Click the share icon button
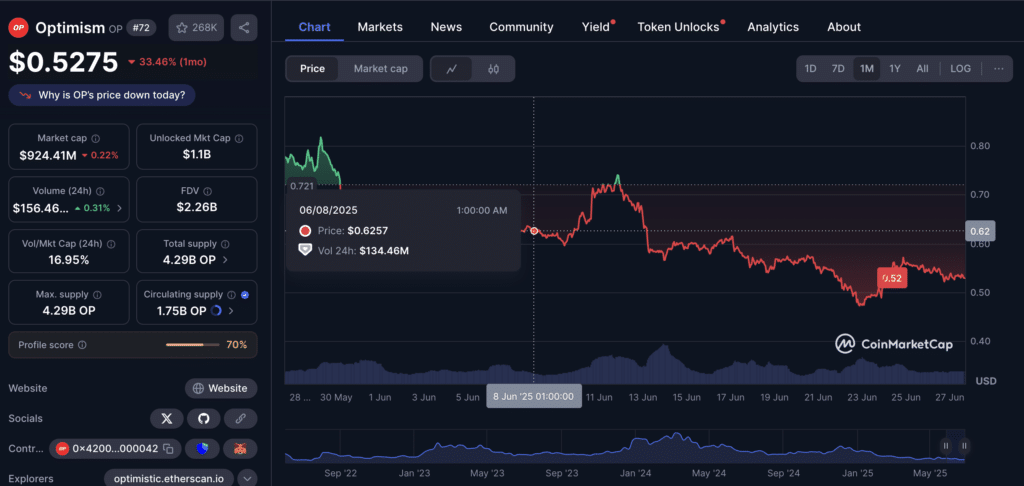 pos(244,27)
